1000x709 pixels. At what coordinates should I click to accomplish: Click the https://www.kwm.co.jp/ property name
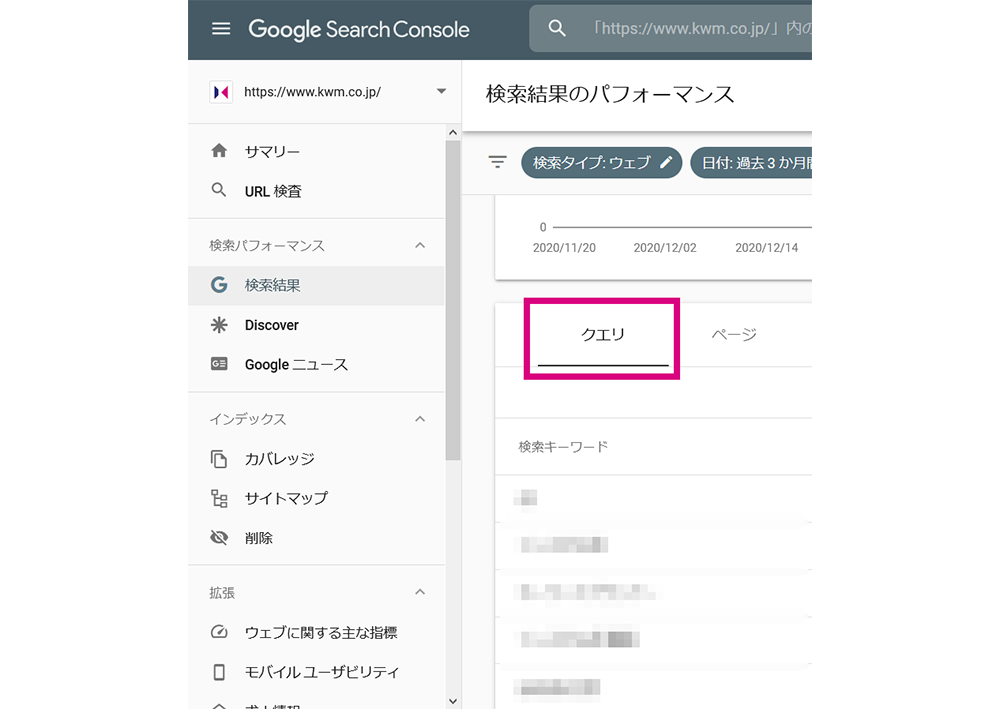tap(312, 92)
